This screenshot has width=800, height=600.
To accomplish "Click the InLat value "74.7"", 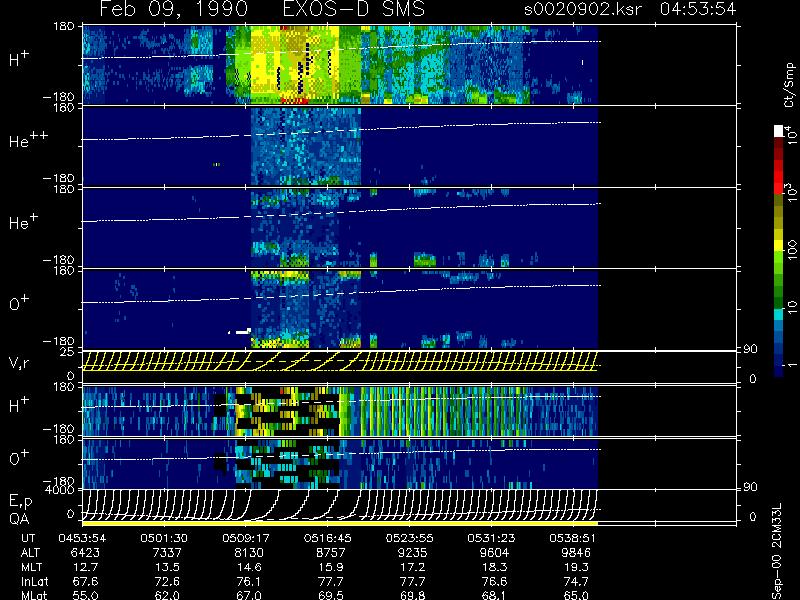I will click(x=576, y=582).
